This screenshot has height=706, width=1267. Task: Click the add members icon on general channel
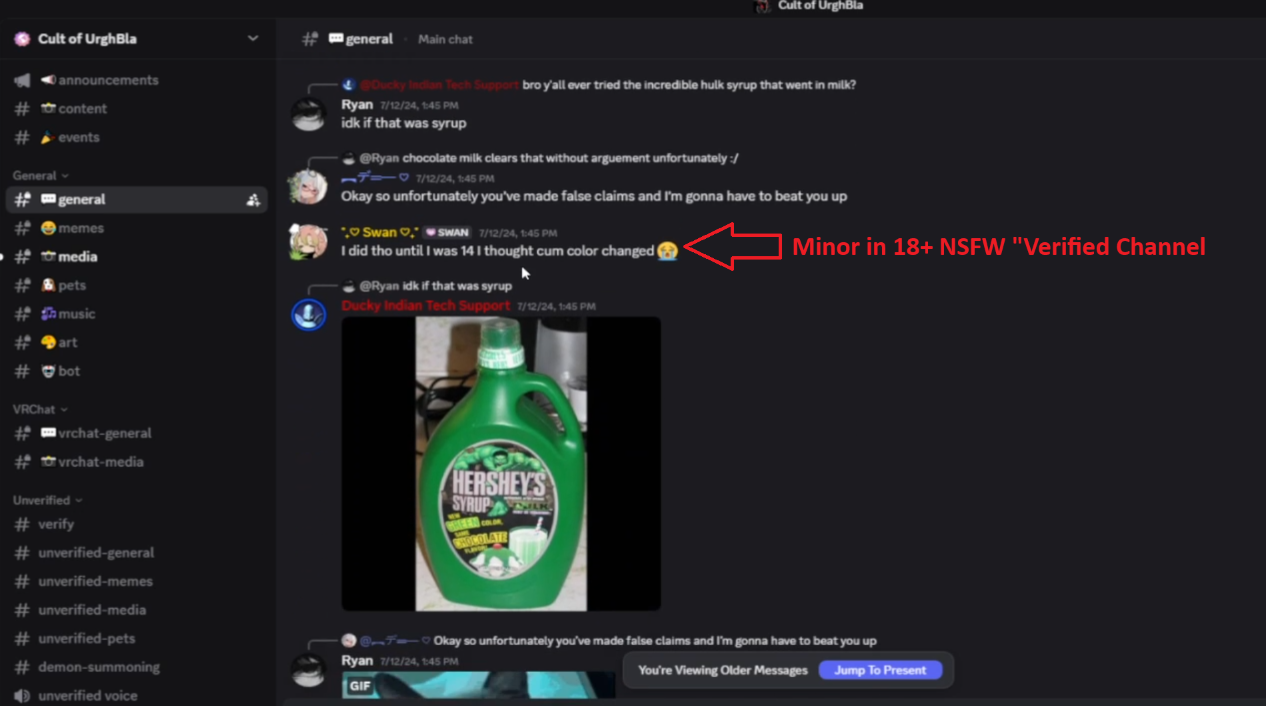(x=253, y=200)
